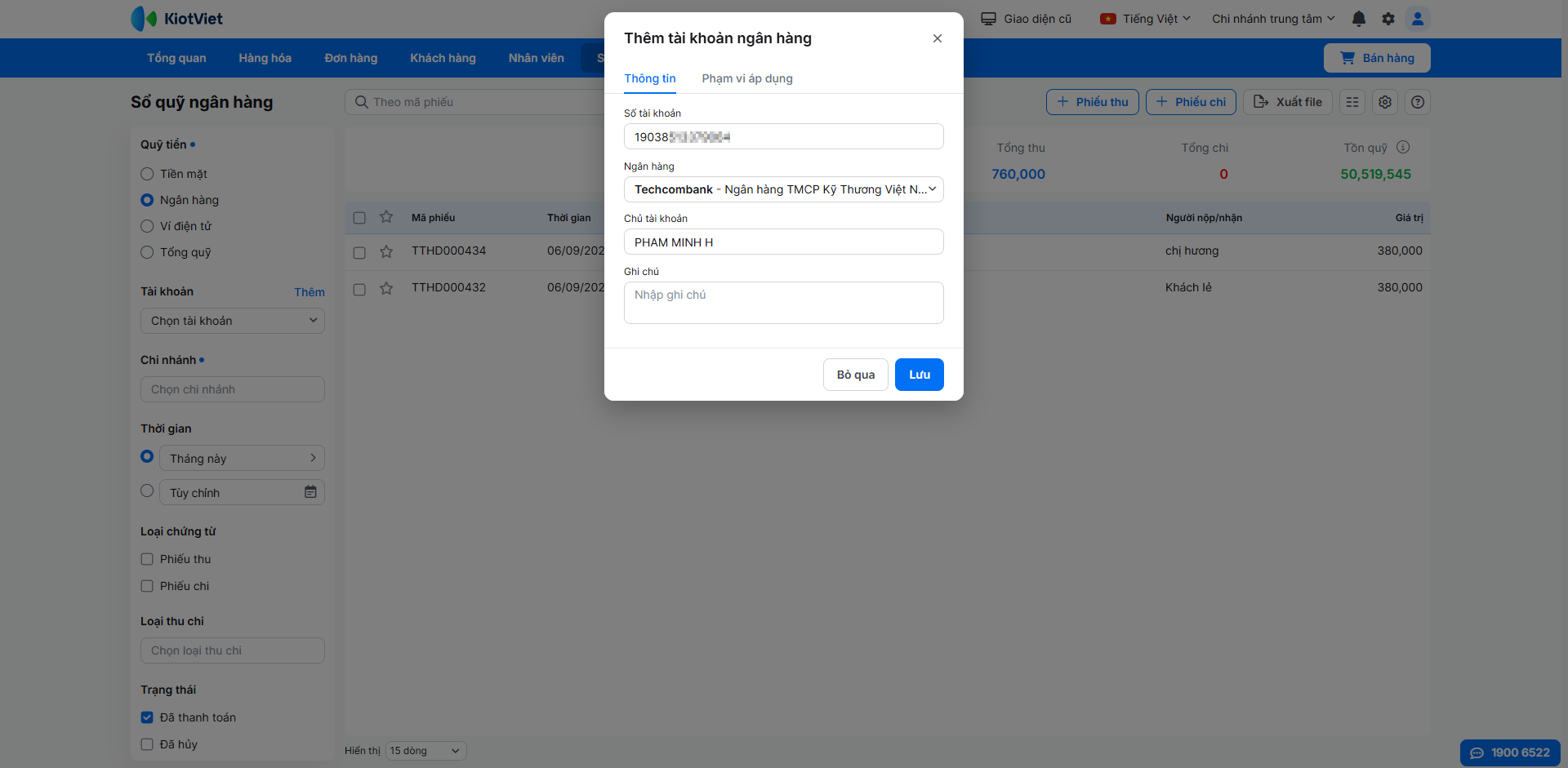Close the add bank account dialog
The width and height of the screenshot is (1568, 768).
pos(938,38)
